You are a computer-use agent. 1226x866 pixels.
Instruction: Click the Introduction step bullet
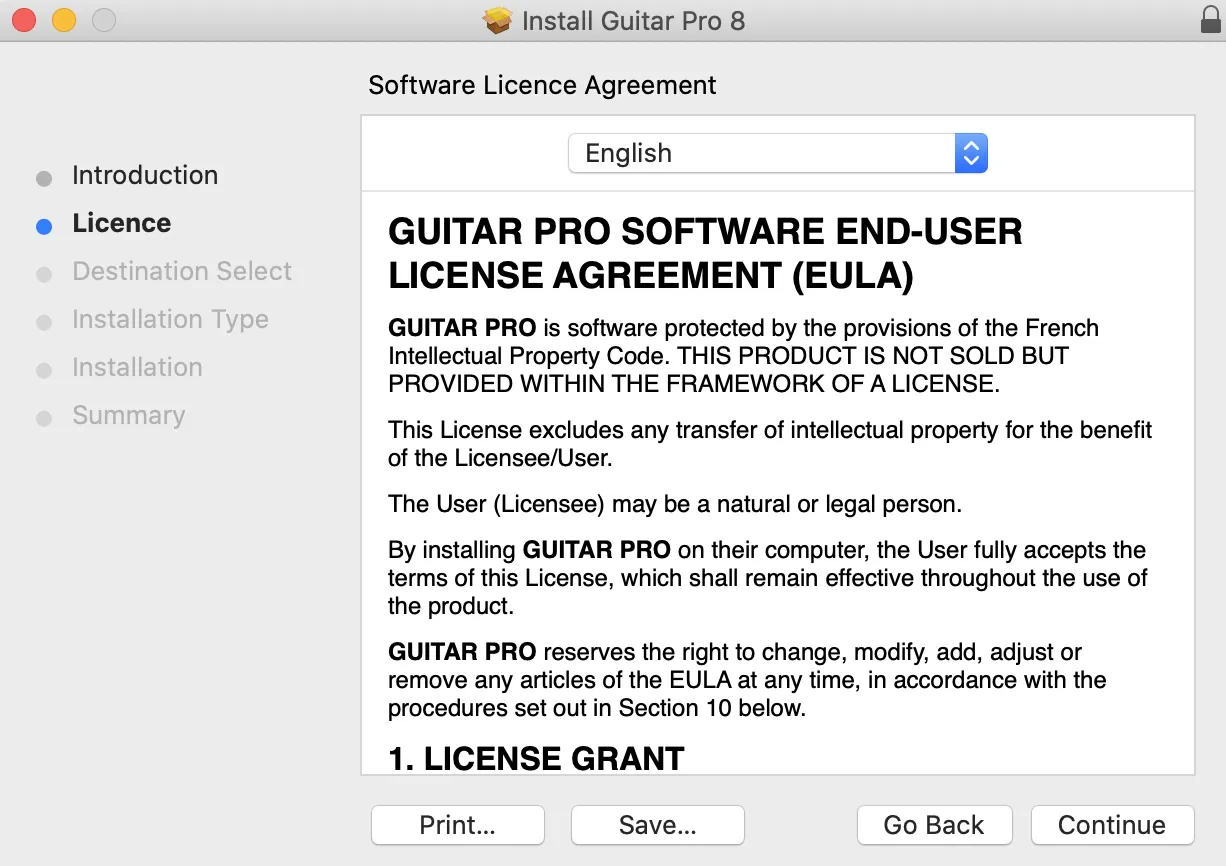(44, 179)
